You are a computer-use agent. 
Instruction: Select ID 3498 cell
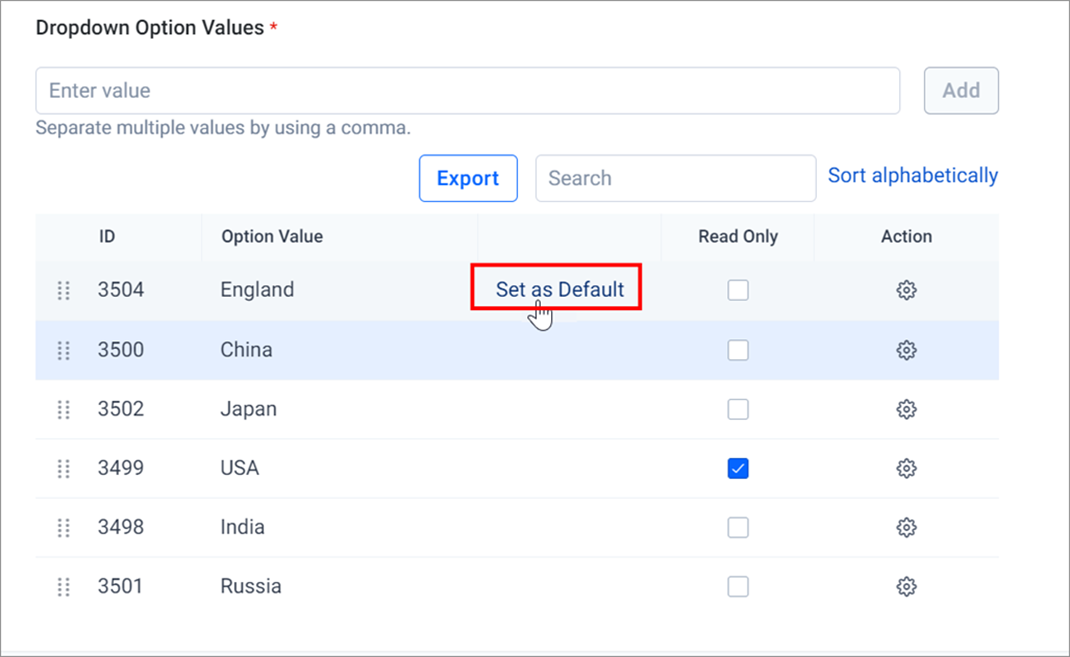(x=121, y=527)
